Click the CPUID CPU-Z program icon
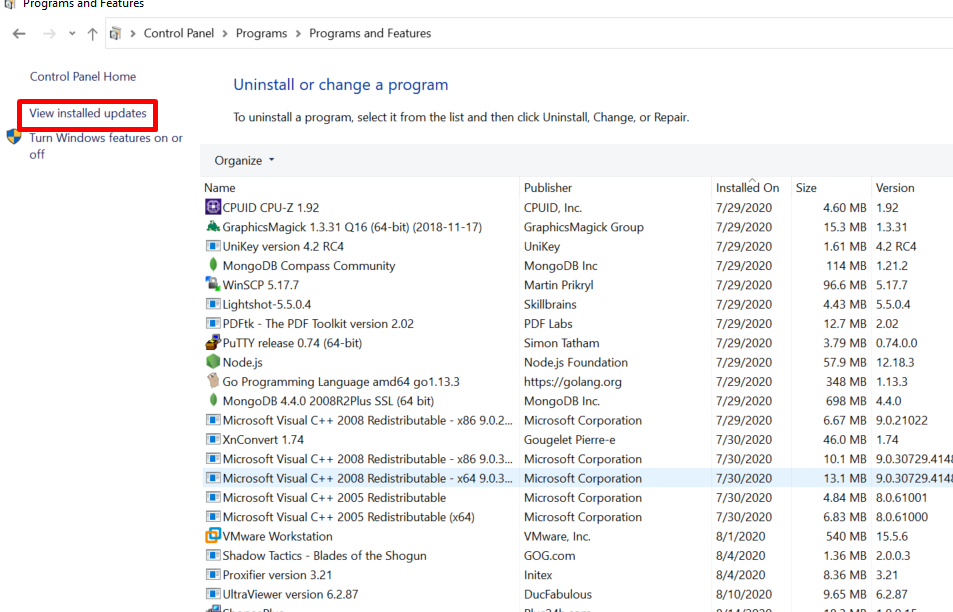 coord(213,207)
